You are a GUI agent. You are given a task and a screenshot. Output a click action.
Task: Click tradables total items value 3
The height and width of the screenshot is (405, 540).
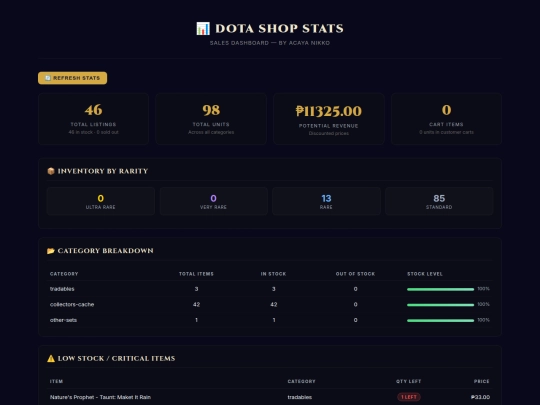[196, 289]
